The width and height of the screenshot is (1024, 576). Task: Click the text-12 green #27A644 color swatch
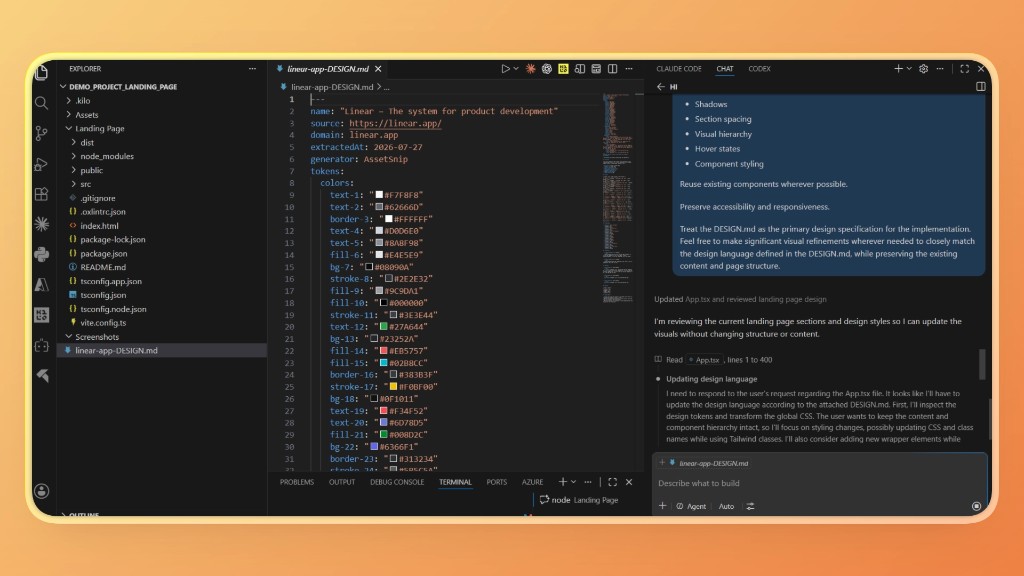(384, 327)
